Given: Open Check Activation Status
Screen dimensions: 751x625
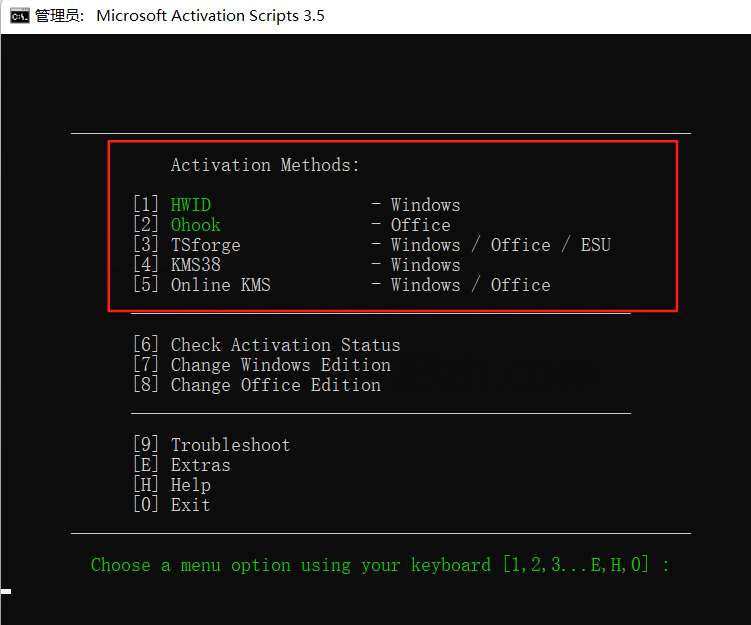Looking at the screenshot, I should 285,345.
